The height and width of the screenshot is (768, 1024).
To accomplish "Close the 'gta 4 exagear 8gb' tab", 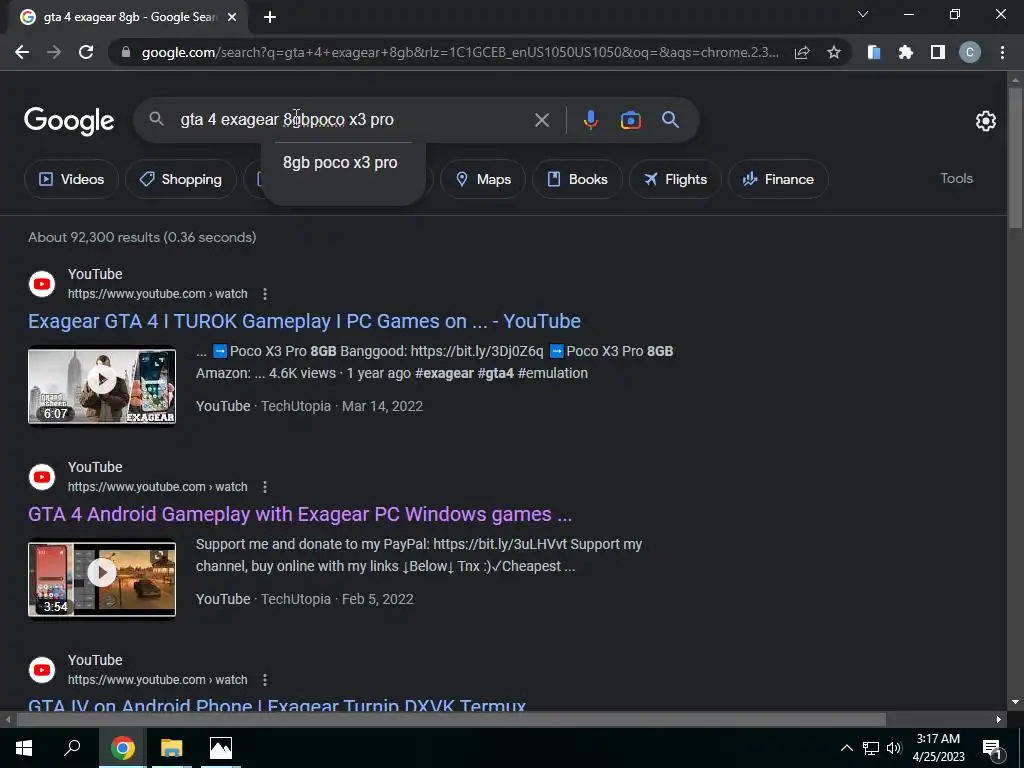I will coord(232,18).
